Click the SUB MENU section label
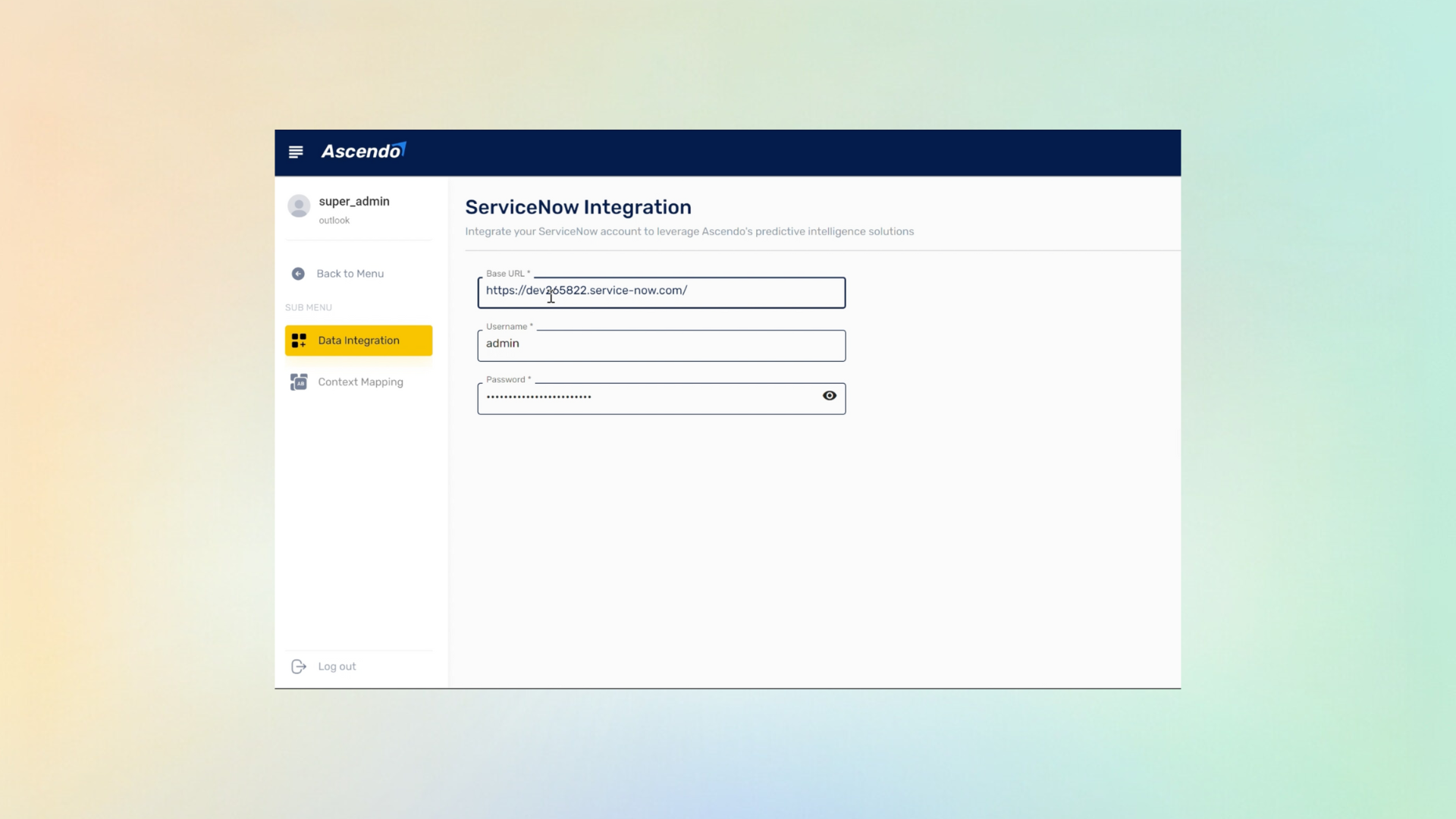This screenshot has height=819, width=1456. point(309,308)
